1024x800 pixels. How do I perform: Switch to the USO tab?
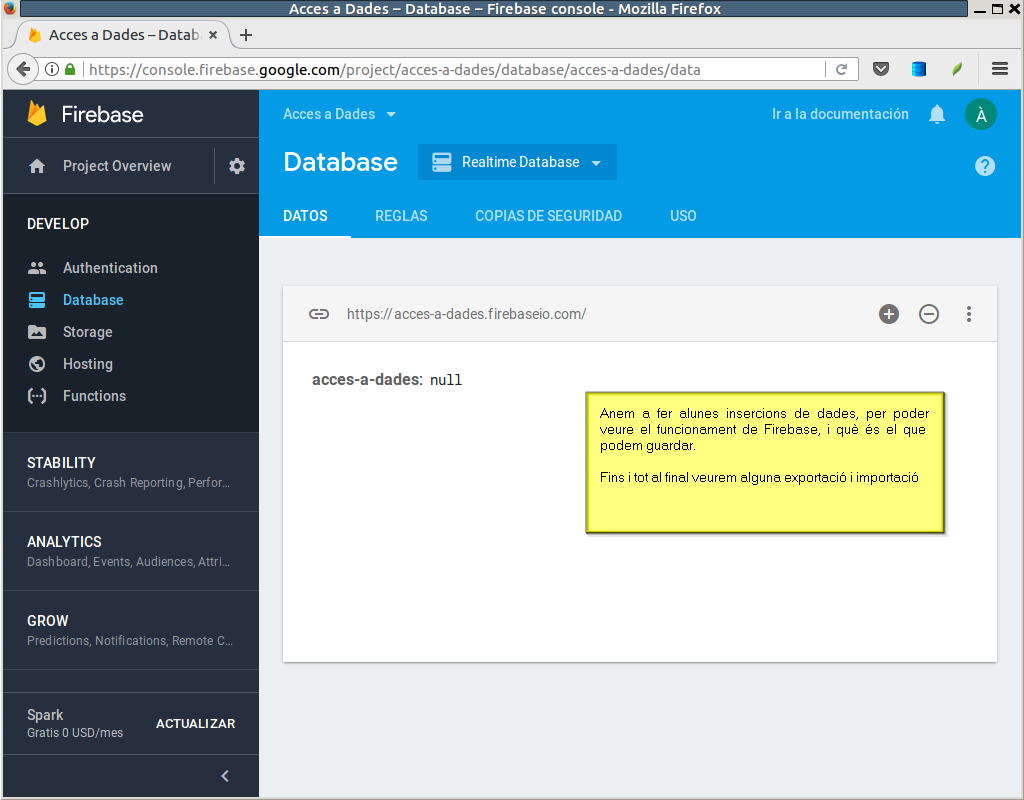pyautogui.click(x=683, y=216)
